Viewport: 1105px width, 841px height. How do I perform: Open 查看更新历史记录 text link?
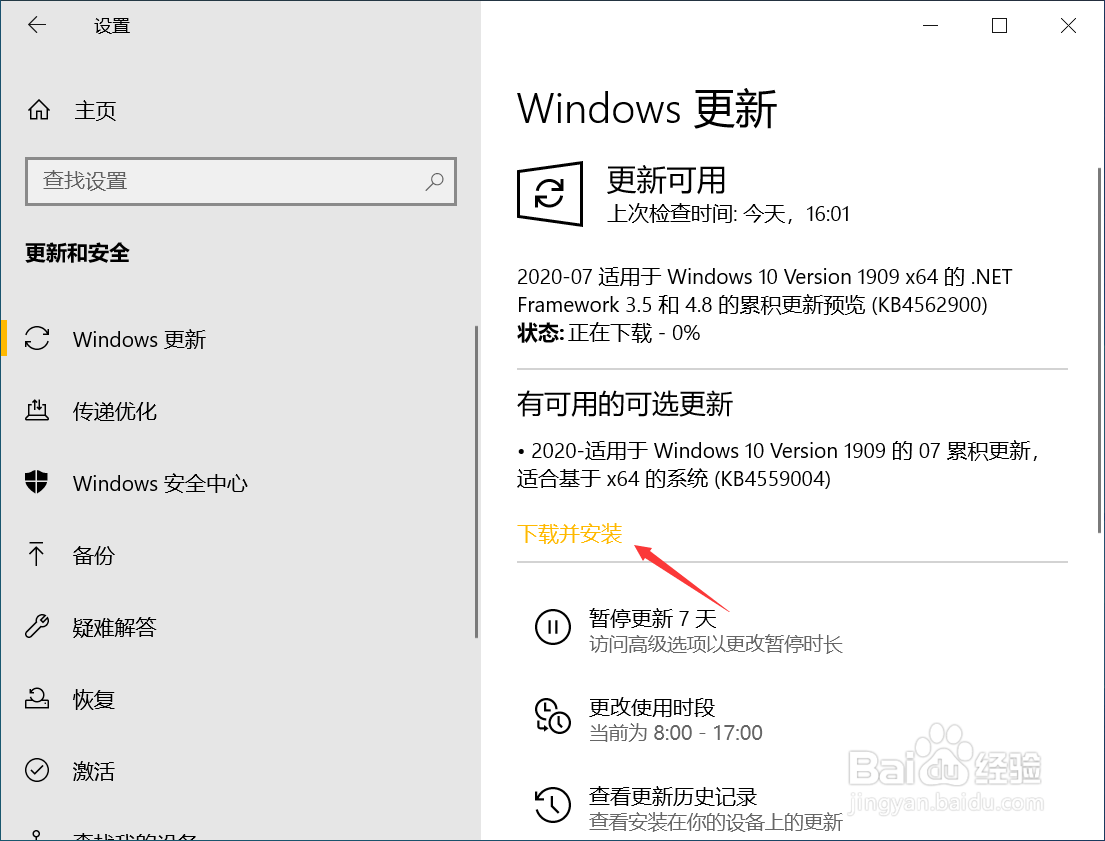coord(672,797)
